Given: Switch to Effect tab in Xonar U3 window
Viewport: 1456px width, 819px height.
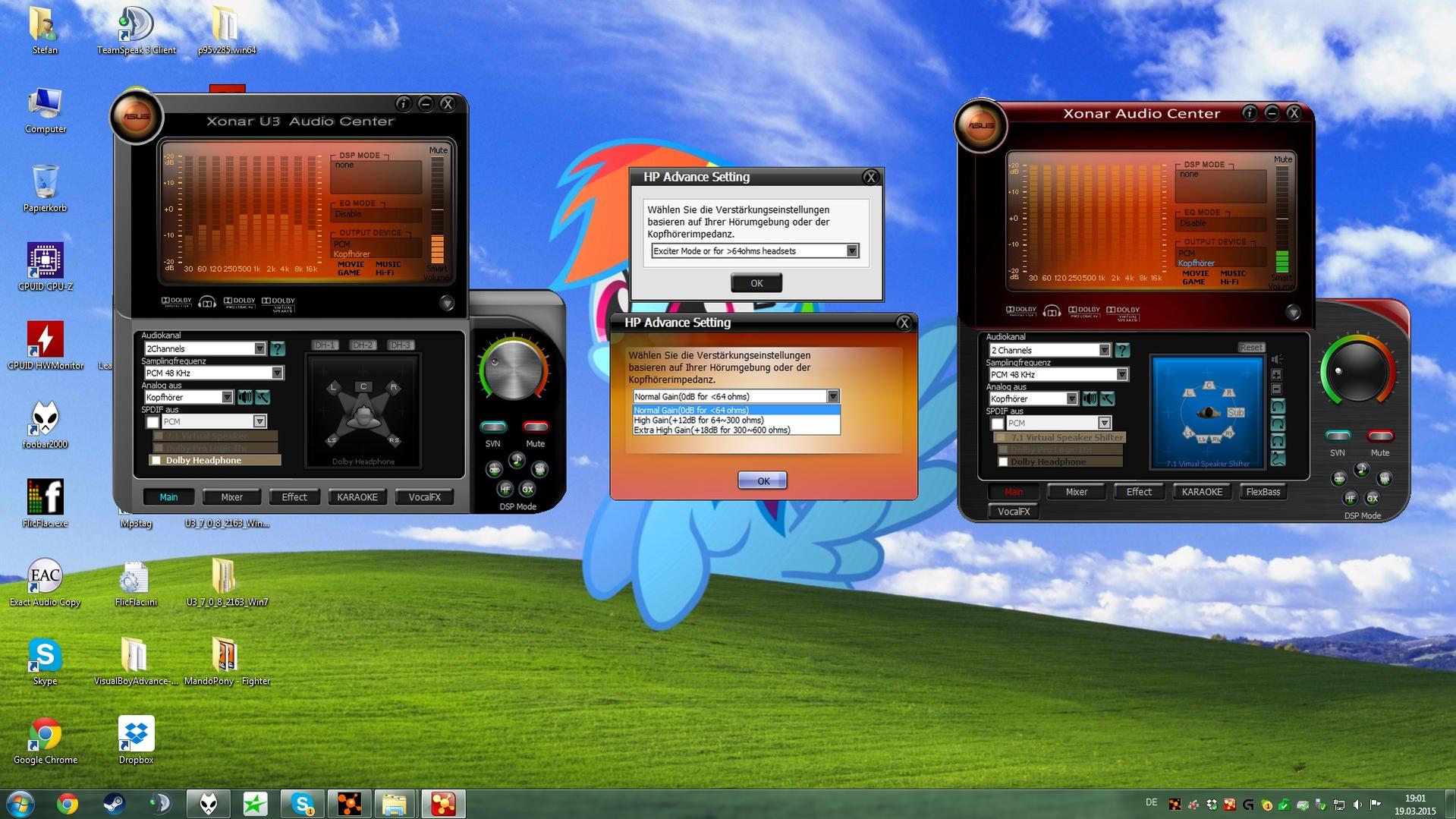Looking at the screenshot, I should click(294, 497).
